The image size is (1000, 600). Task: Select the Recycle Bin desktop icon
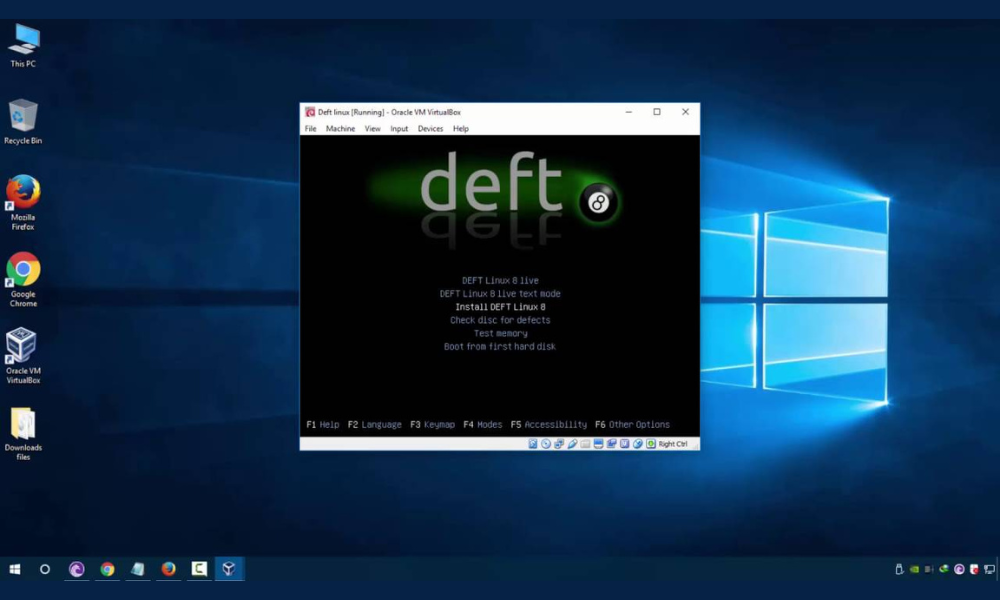(23, 122)
